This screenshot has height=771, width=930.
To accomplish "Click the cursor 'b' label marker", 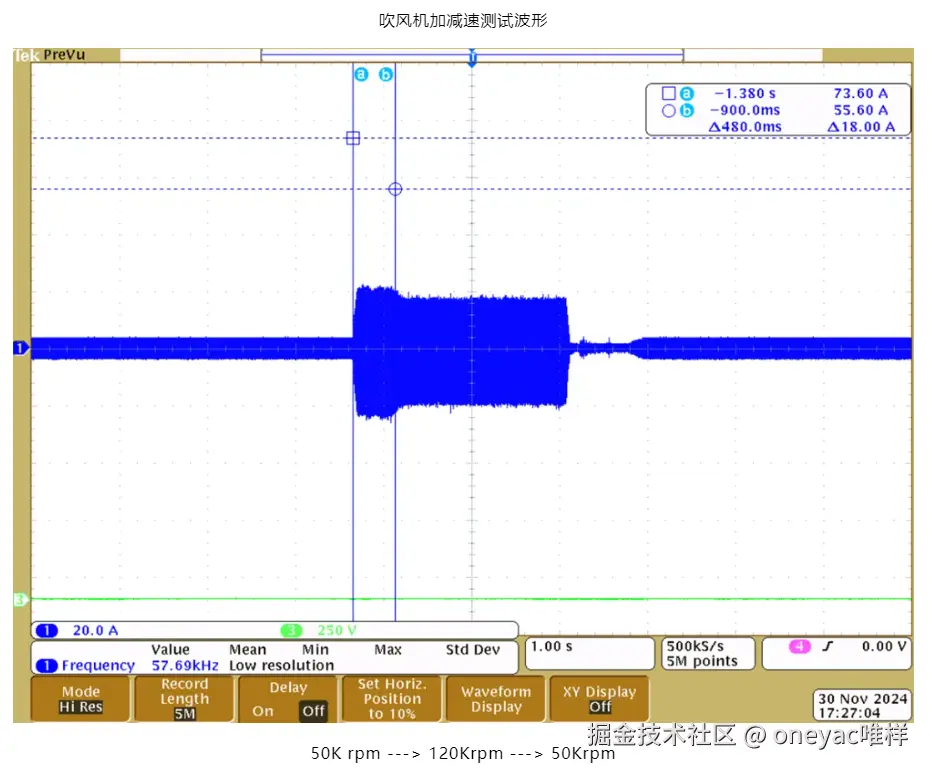I will pyautogui.click(x=386, y=75).
